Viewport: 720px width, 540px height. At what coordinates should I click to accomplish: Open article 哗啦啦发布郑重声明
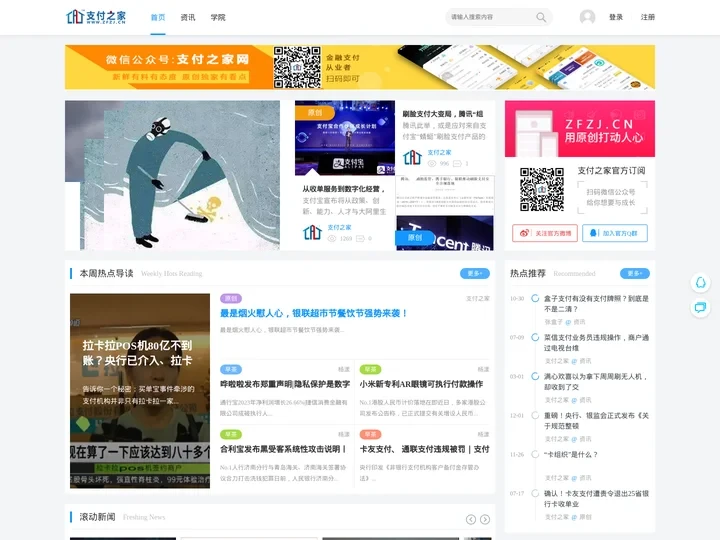point(285,384)
